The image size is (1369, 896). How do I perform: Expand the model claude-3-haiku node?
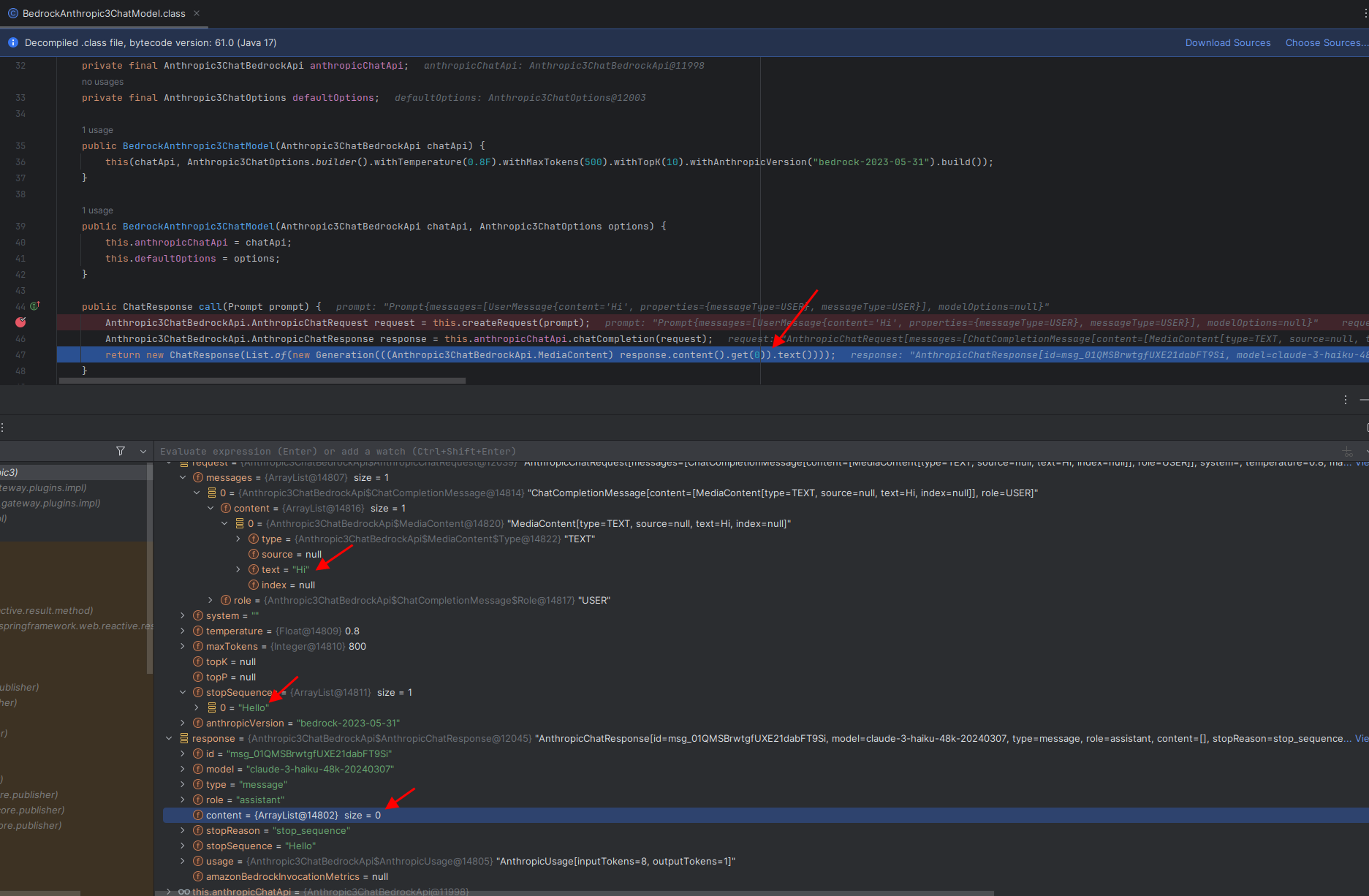pos(183,769)
